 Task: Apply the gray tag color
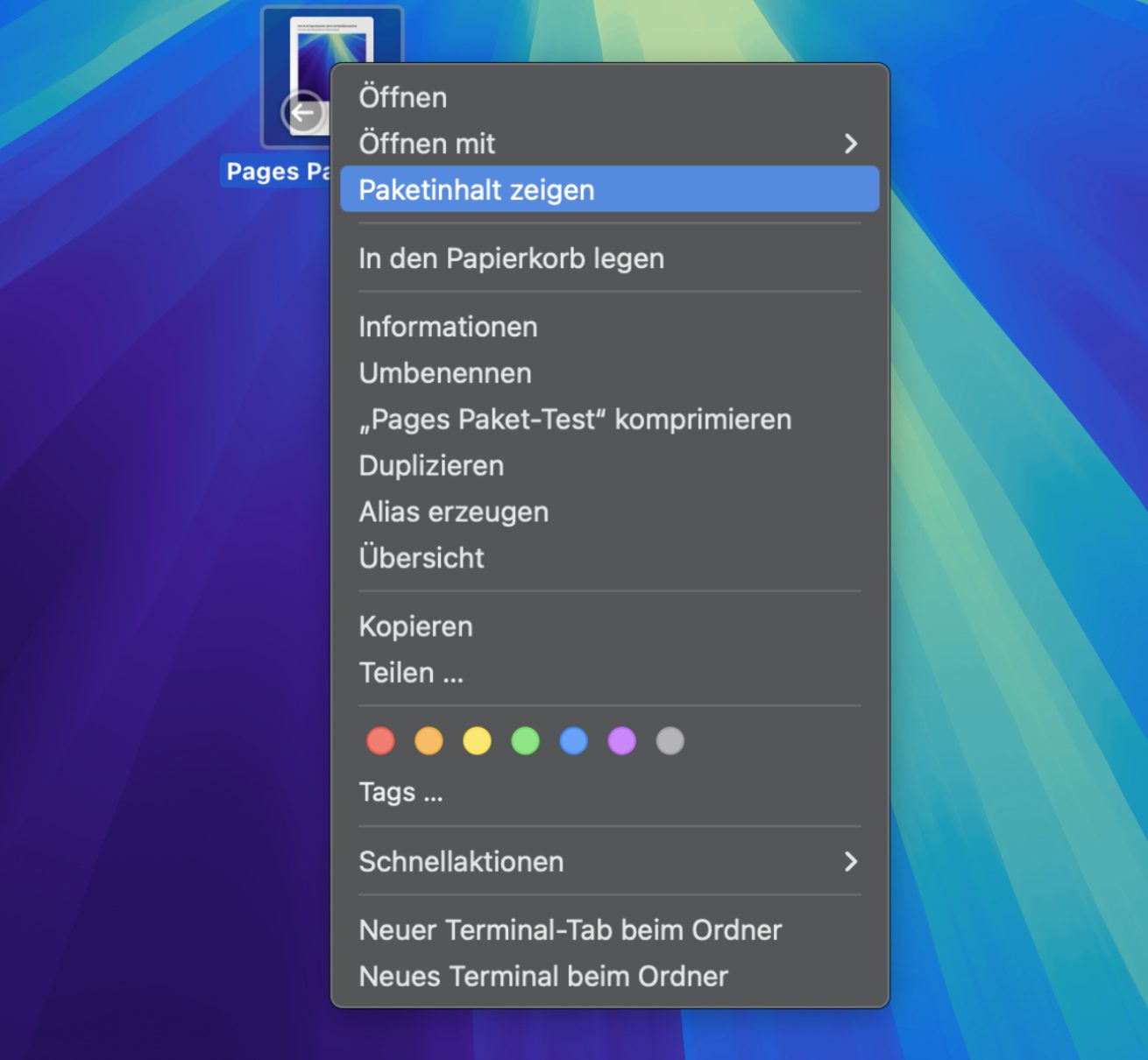[670, 741]
